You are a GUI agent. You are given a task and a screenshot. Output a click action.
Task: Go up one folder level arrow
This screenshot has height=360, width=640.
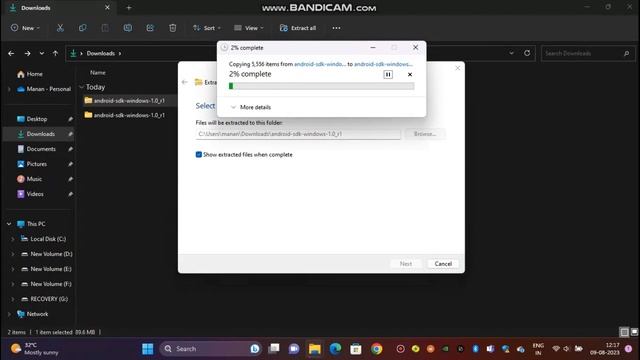(x=55, y=53)
